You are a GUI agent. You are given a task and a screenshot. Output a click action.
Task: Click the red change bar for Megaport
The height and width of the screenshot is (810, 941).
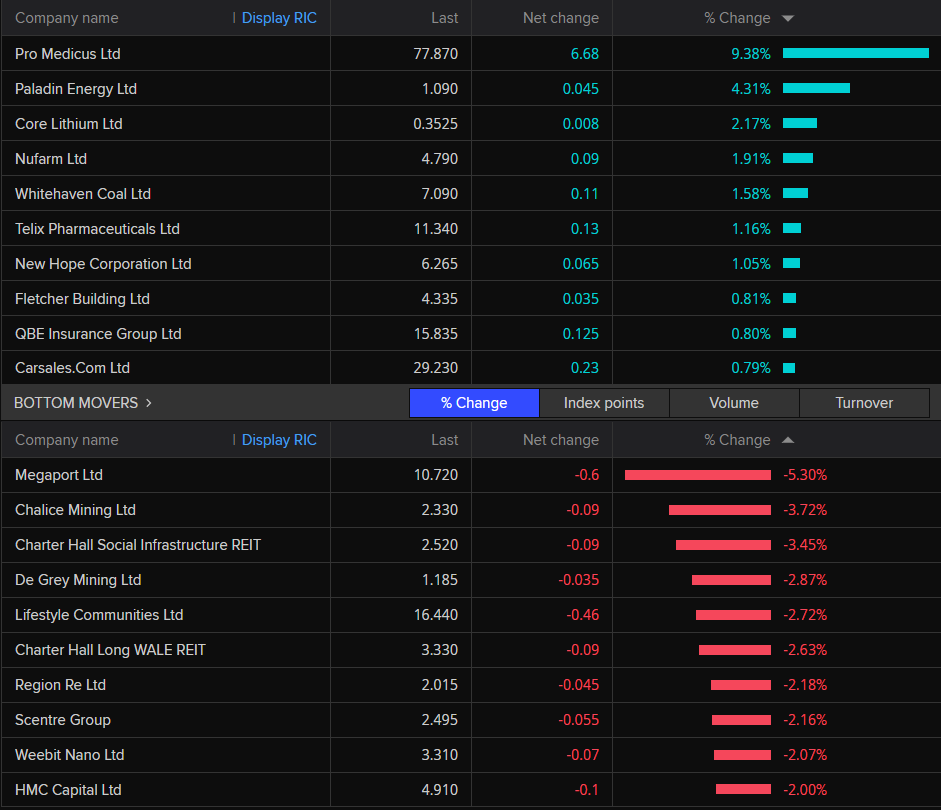pyautogui.click(x=698, y=475)
